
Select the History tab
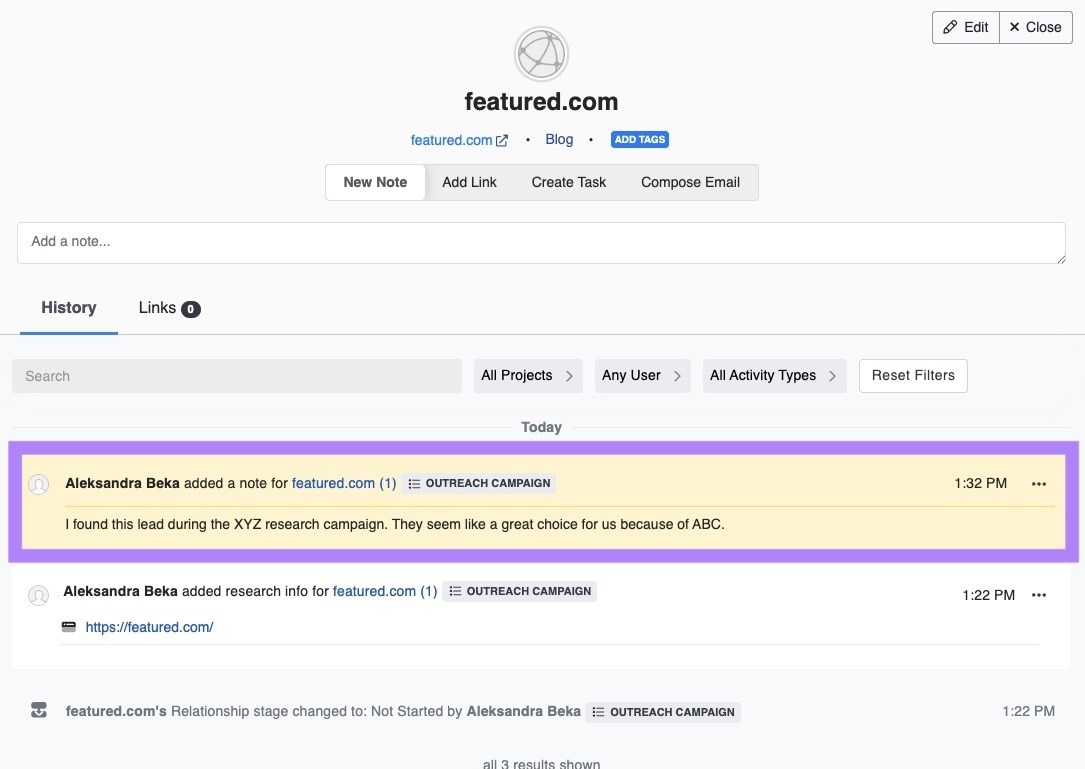pos(68,307)
